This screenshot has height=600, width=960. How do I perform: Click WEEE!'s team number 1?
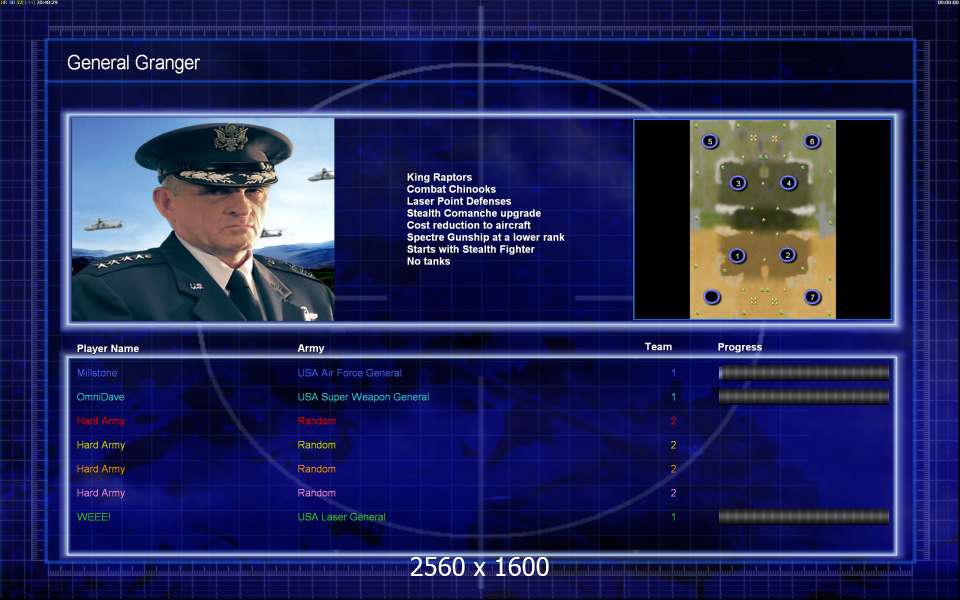pyautogui.click(x=673, y=517)
